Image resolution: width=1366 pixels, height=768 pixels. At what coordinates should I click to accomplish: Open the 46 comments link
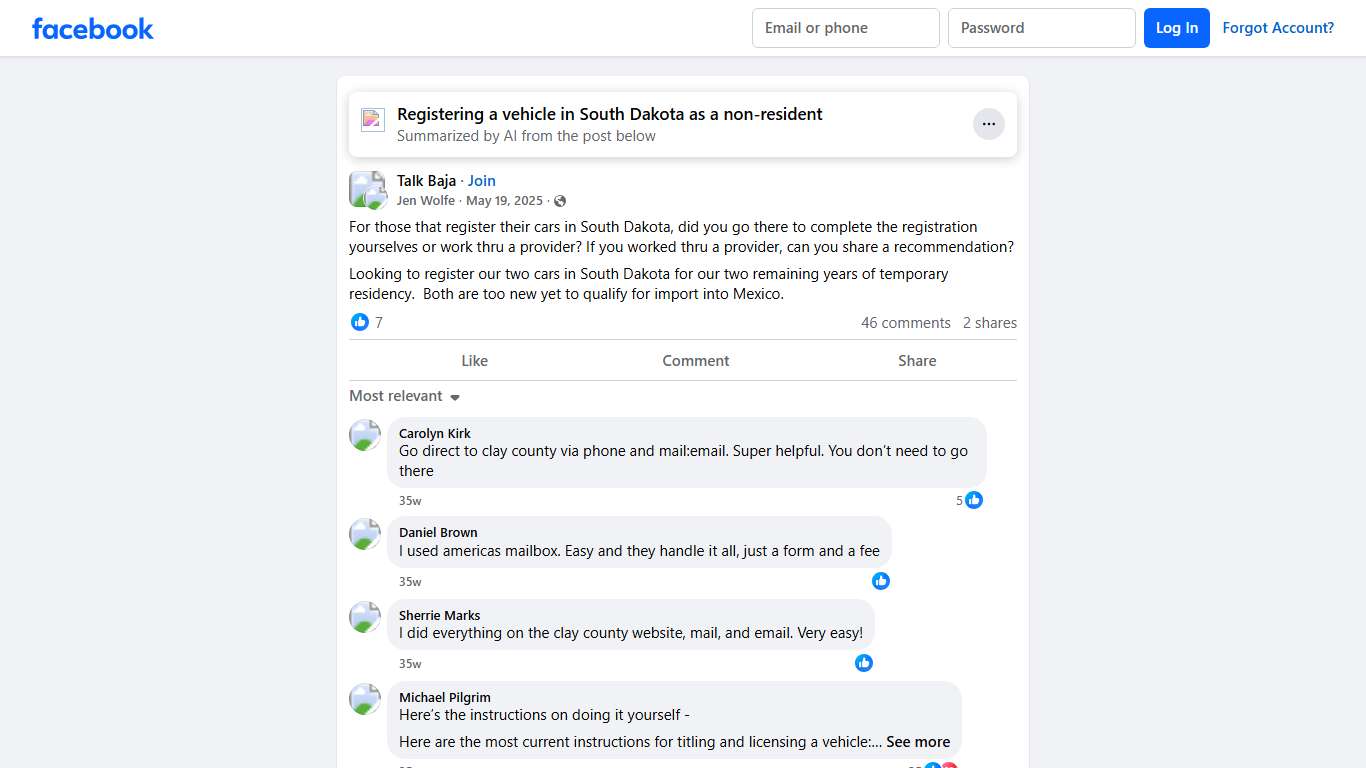click(x=905, y=323)
